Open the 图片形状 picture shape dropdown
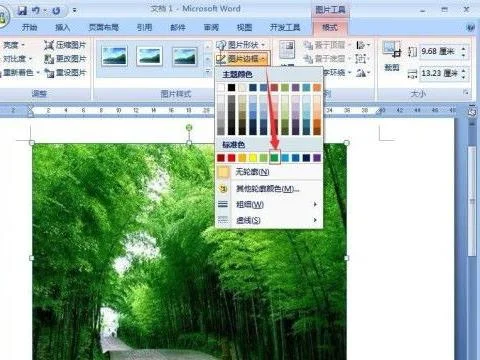The height and width of the screenshot is (360, 480). (241, 45)
